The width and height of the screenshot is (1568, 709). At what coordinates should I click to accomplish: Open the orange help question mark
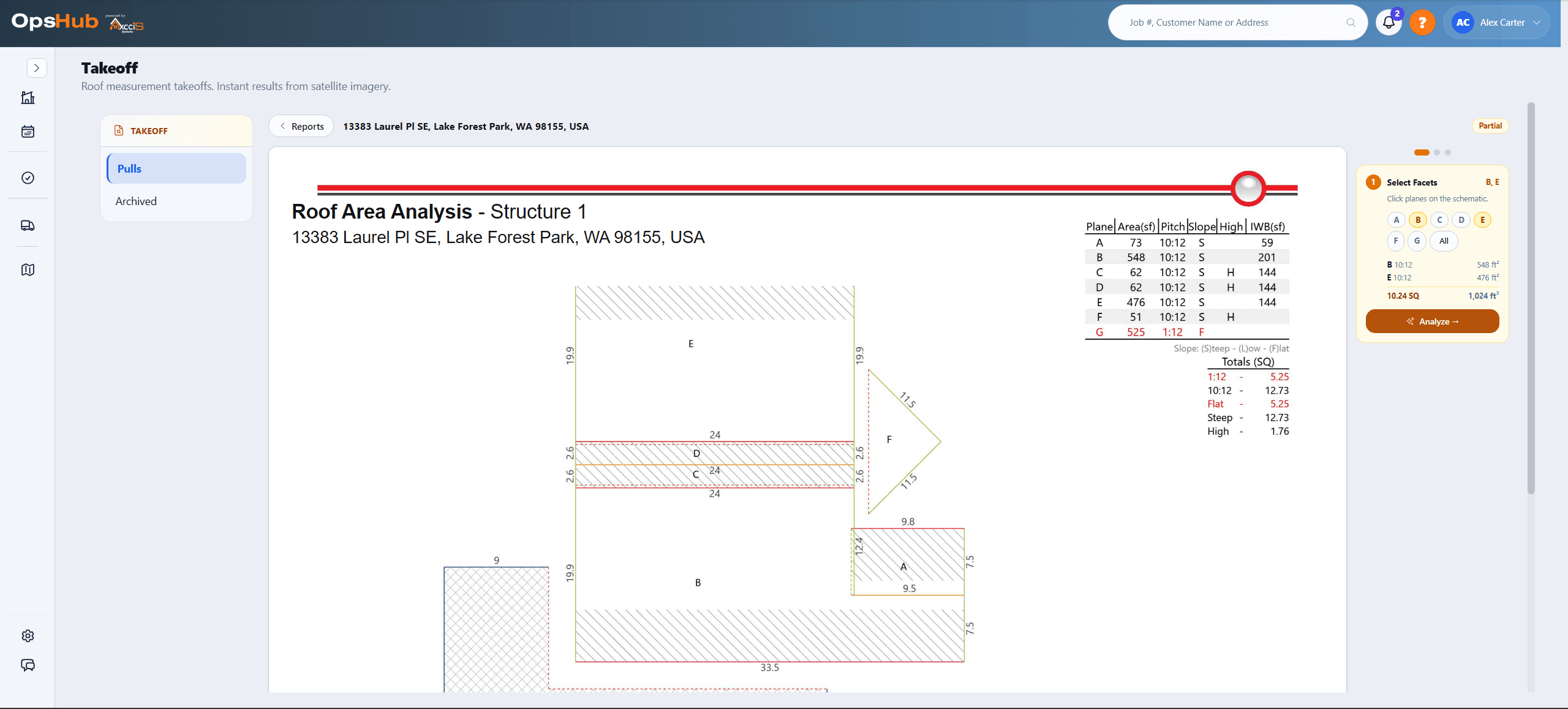1422,23
